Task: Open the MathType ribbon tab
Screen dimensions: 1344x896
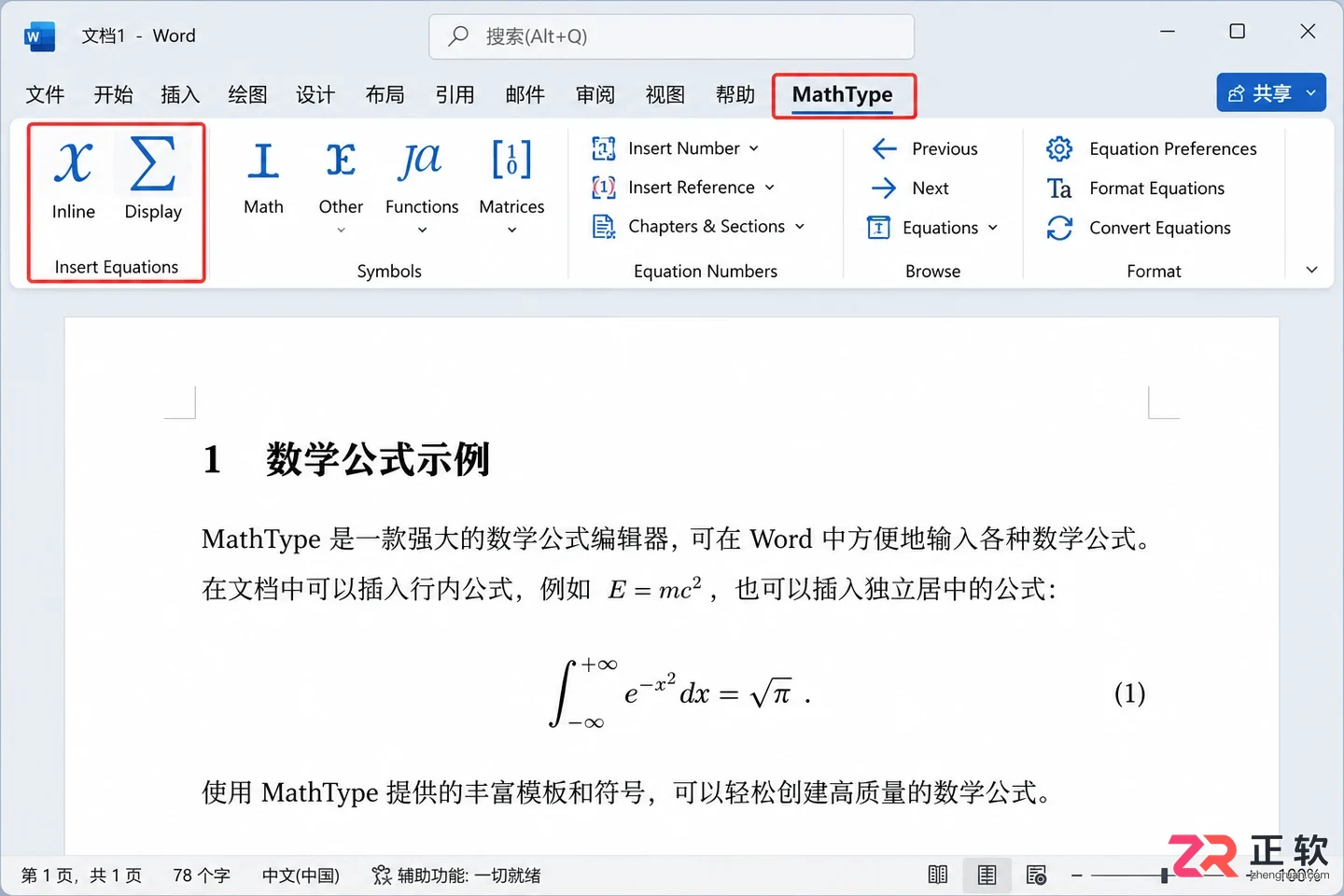Action: pos(843,95)
